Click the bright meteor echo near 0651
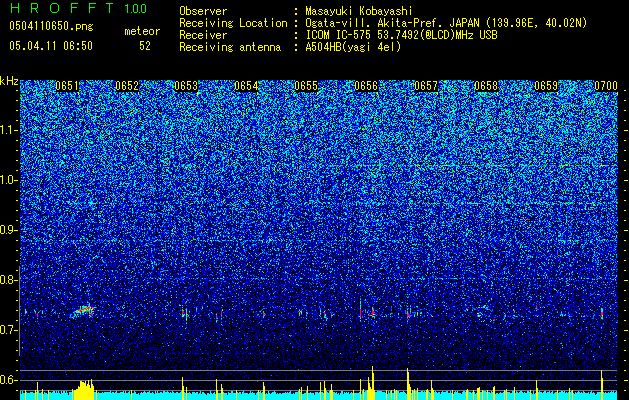The width and height of the screenshot is (629, 400). pos(83,311)
